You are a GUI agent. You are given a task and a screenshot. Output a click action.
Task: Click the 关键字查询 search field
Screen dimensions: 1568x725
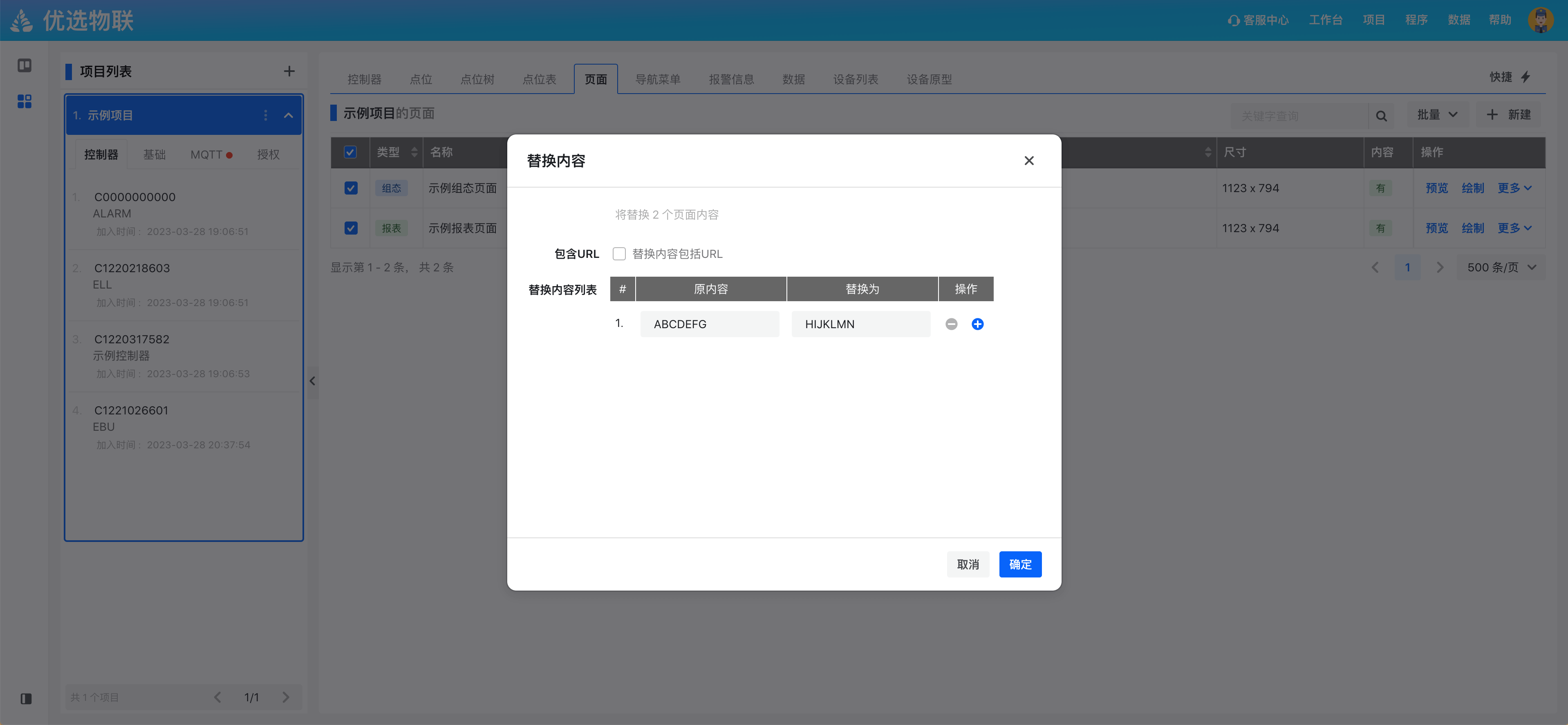coord(1299,115)
